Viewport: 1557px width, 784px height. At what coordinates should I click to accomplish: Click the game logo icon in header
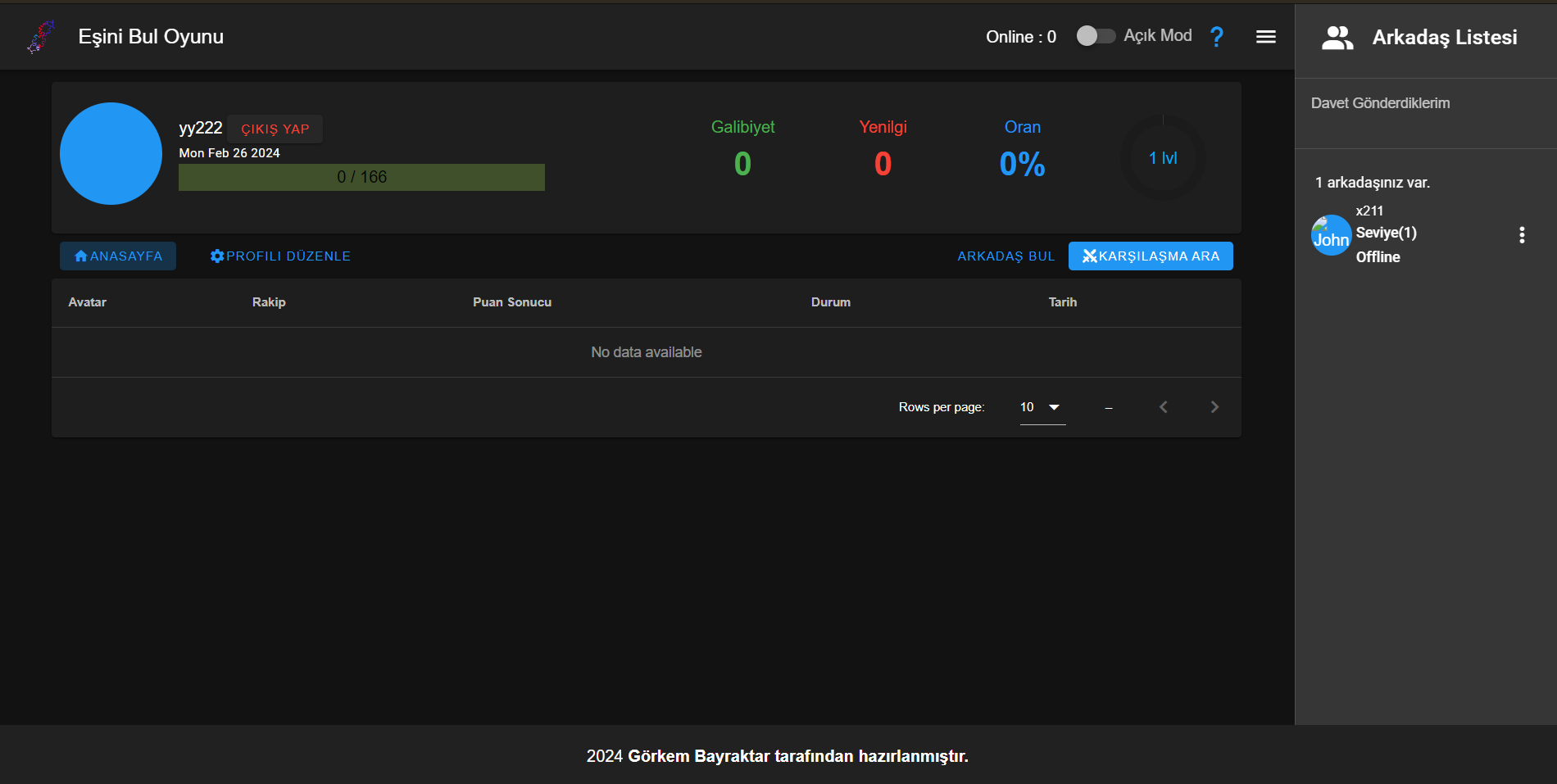tap(41, 37)
